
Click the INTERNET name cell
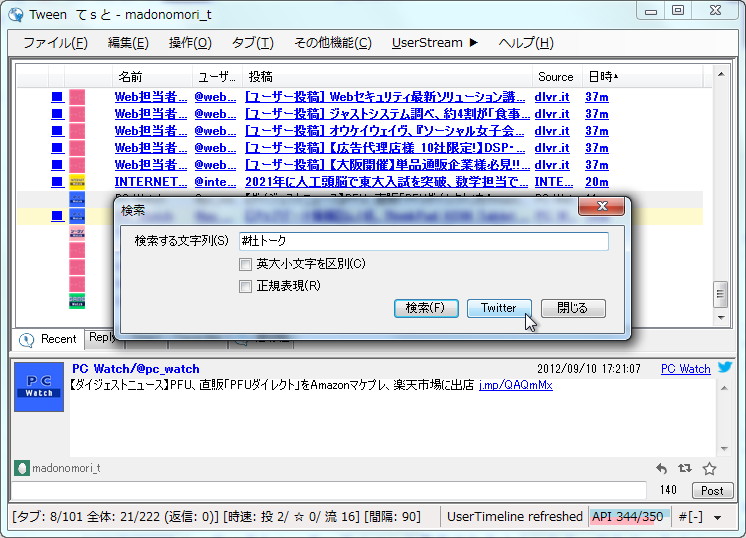[x=151, y=182]
